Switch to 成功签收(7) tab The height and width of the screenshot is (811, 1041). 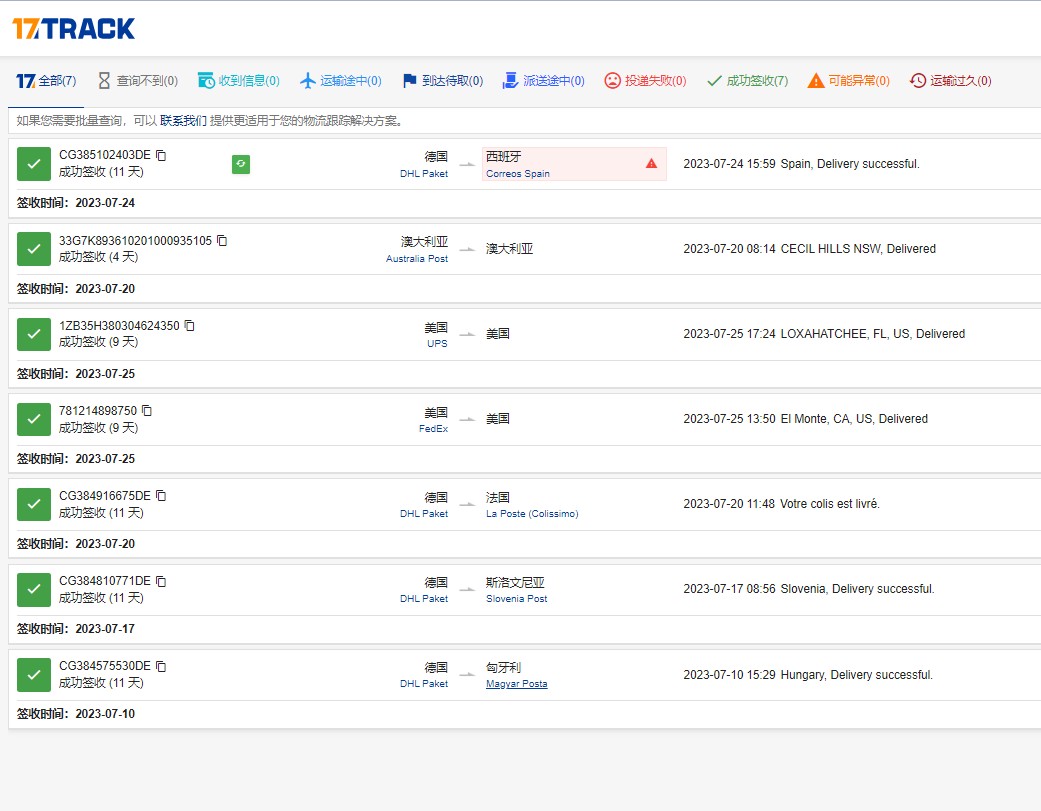pyautogui.click(x=747, y=81)
